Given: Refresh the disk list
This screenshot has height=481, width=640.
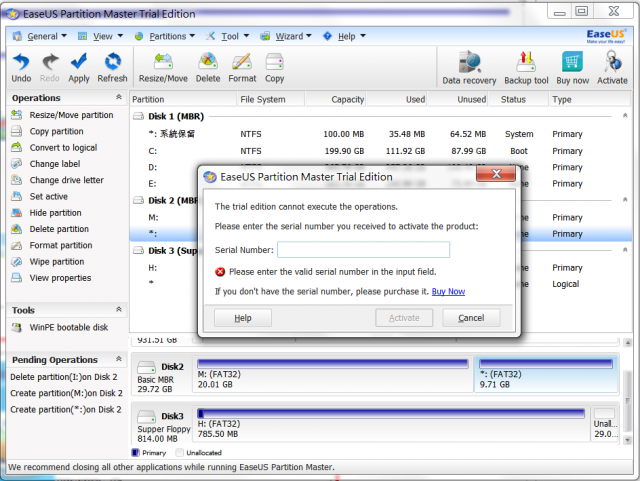Looking at the screenshot, I should tap(112, 68).
